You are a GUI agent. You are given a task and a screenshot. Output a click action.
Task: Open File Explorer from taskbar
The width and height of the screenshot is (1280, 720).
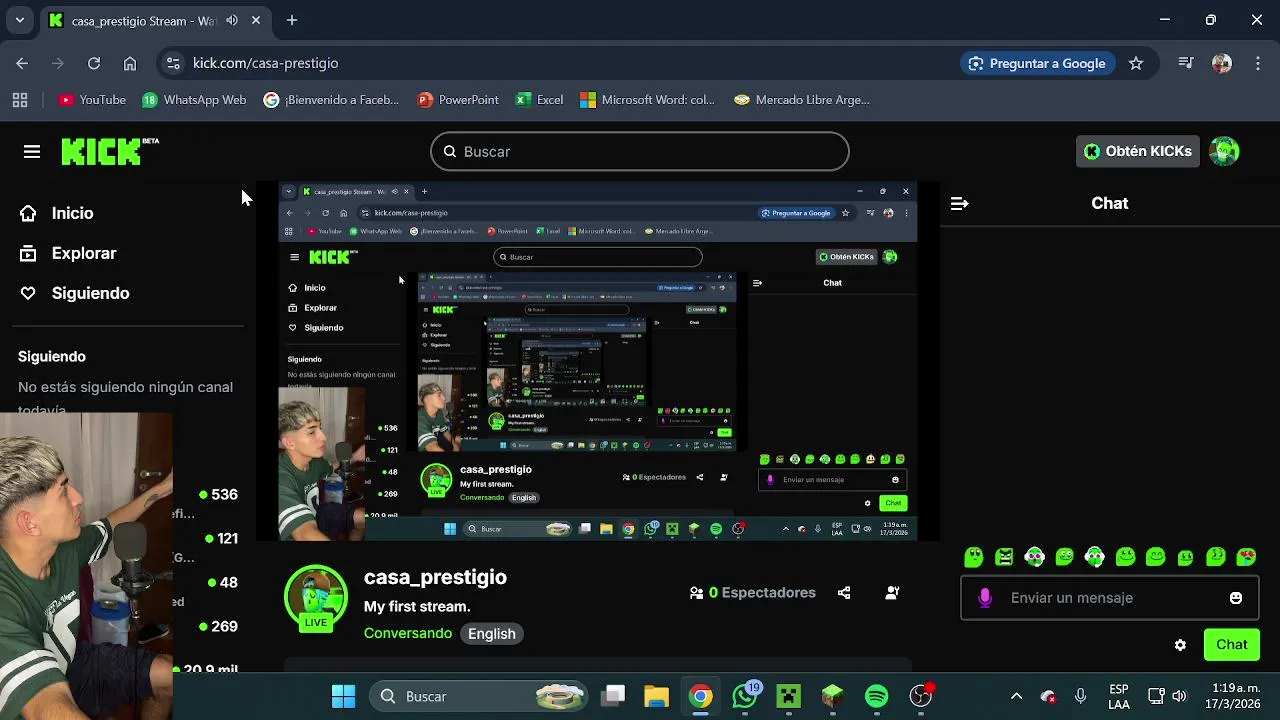click(x=656, y=696)
